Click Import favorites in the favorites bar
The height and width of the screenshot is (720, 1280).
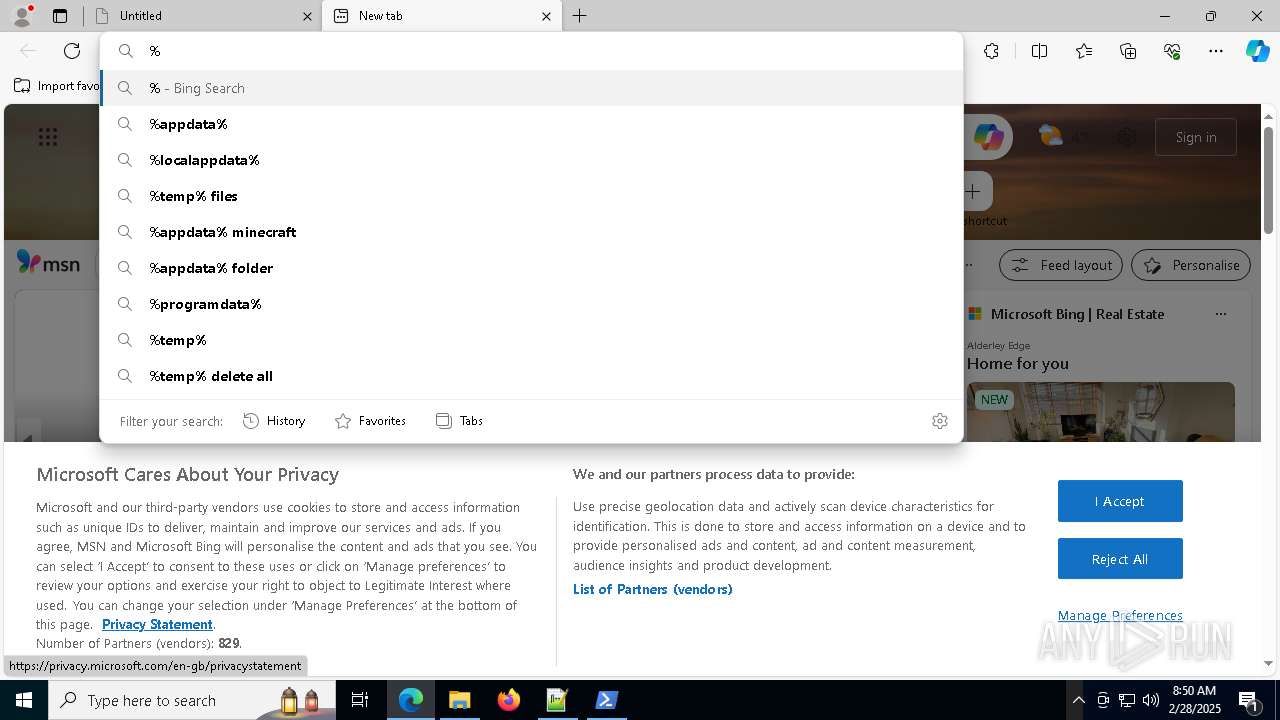click(57, 86)
